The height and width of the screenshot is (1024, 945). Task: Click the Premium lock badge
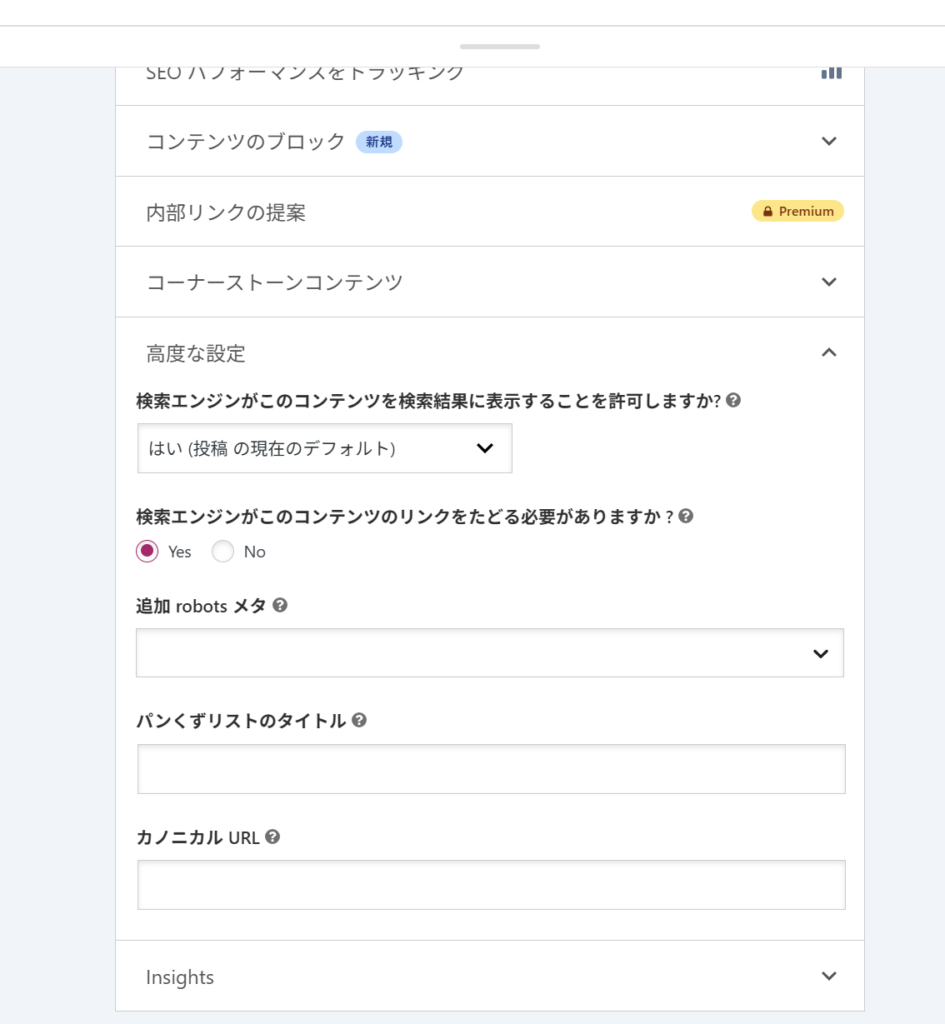coord(797,211)
